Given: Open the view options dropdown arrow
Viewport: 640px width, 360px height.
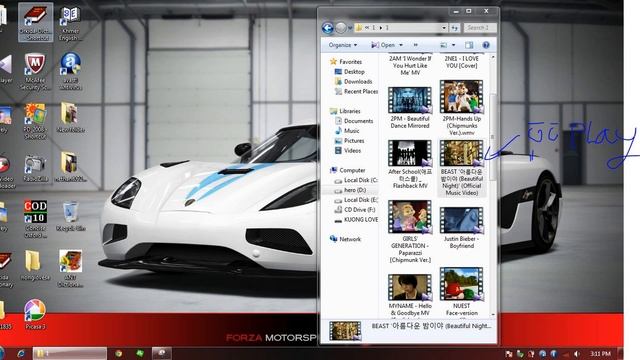Looking at the screenshot, I should (453, 45).
